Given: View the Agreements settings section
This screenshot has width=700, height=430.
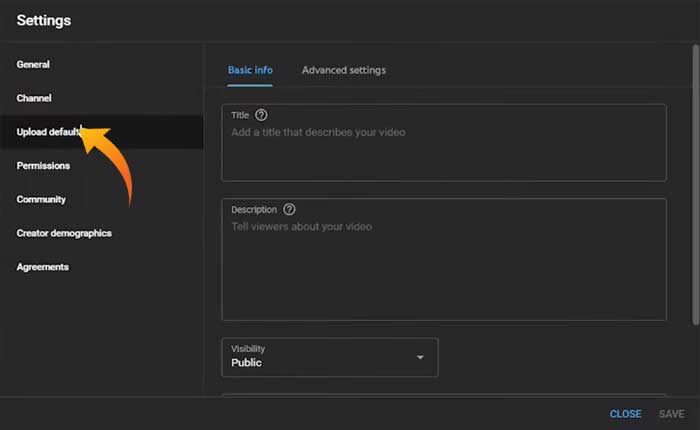Looking at the screenshot, I should coord(42,267).
